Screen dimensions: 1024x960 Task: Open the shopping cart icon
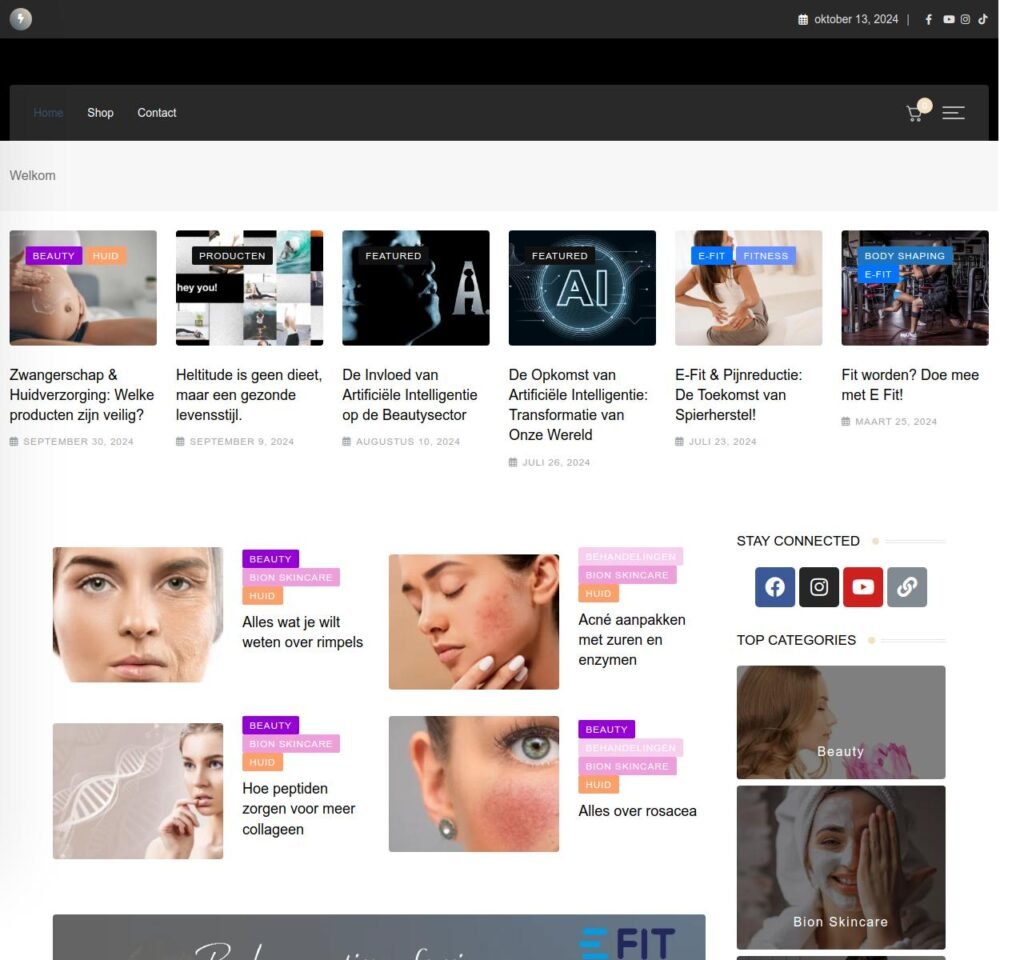coord(913,113)
